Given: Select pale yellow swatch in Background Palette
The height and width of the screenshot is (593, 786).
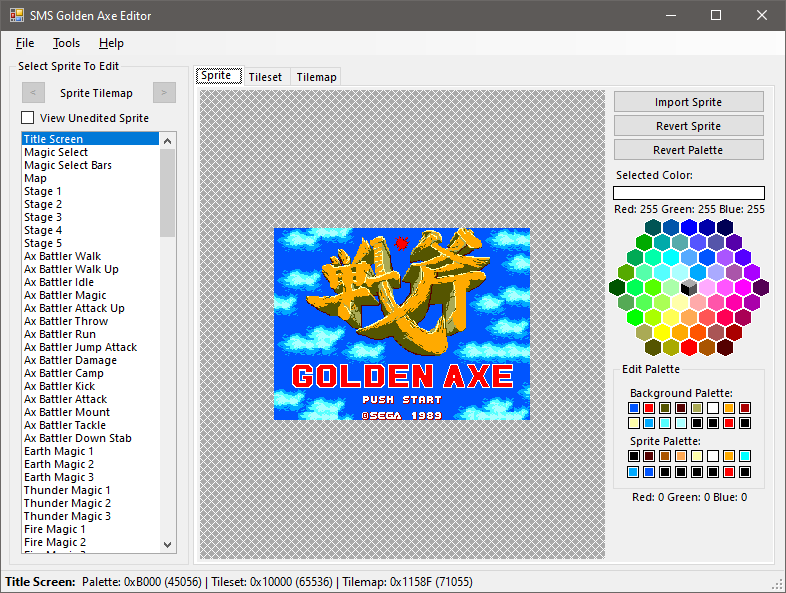Looking at the screenshot, I should click(x=634, y=423).
